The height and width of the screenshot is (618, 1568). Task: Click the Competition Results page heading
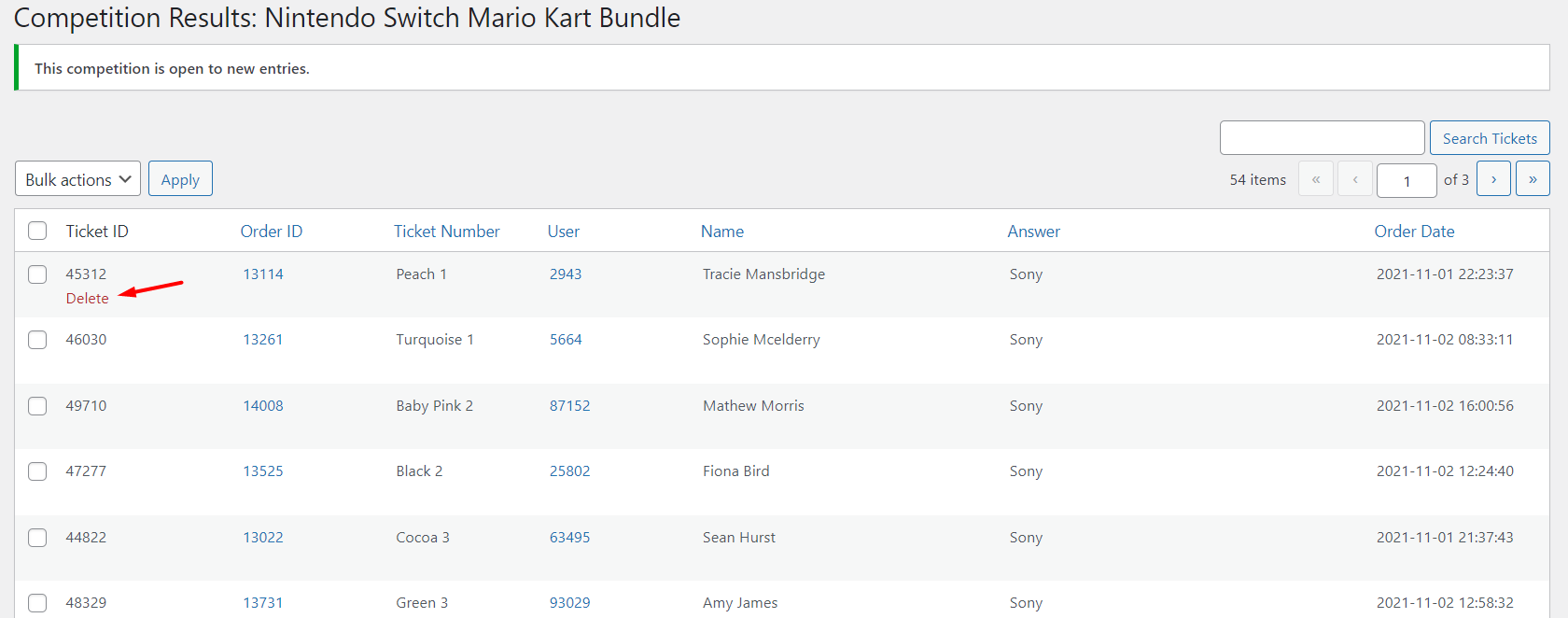[x=347, y=19]
